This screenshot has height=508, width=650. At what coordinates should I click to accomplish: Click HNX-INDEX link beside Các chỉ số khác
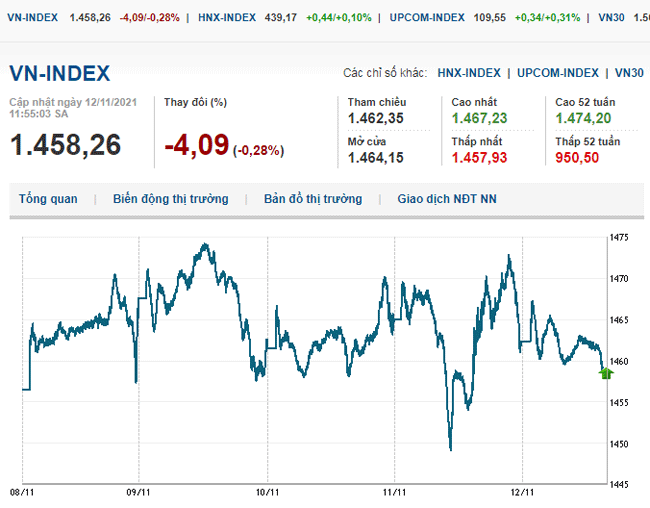tap(469, 73)
